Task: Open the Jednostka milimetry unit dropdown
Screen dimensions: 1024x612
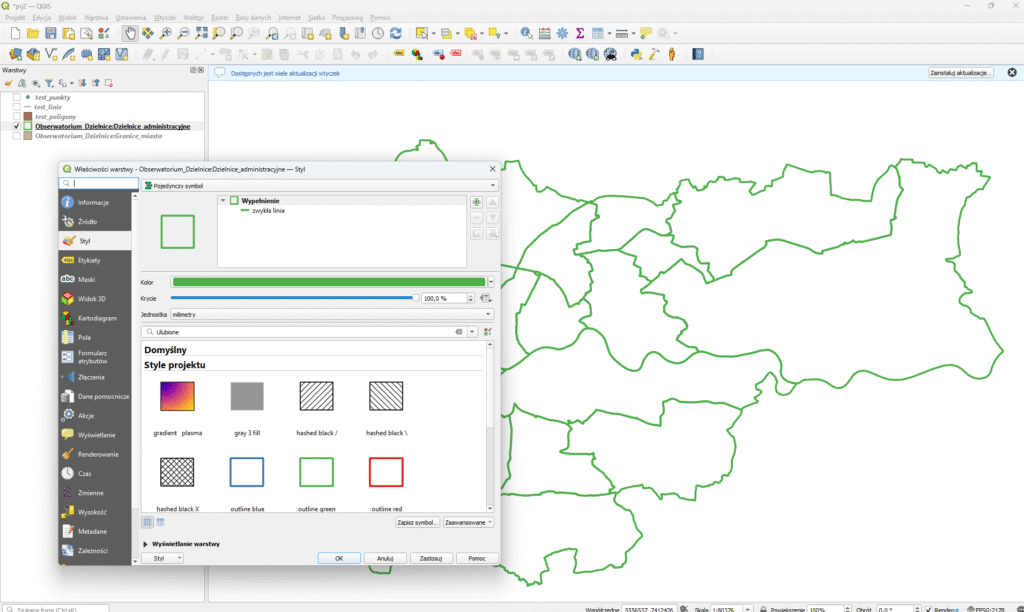Action: tap(332, 314)
